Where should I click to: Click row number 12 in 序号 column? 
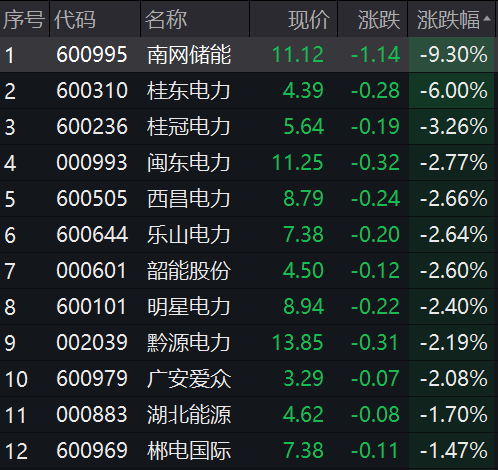point(16,451)
